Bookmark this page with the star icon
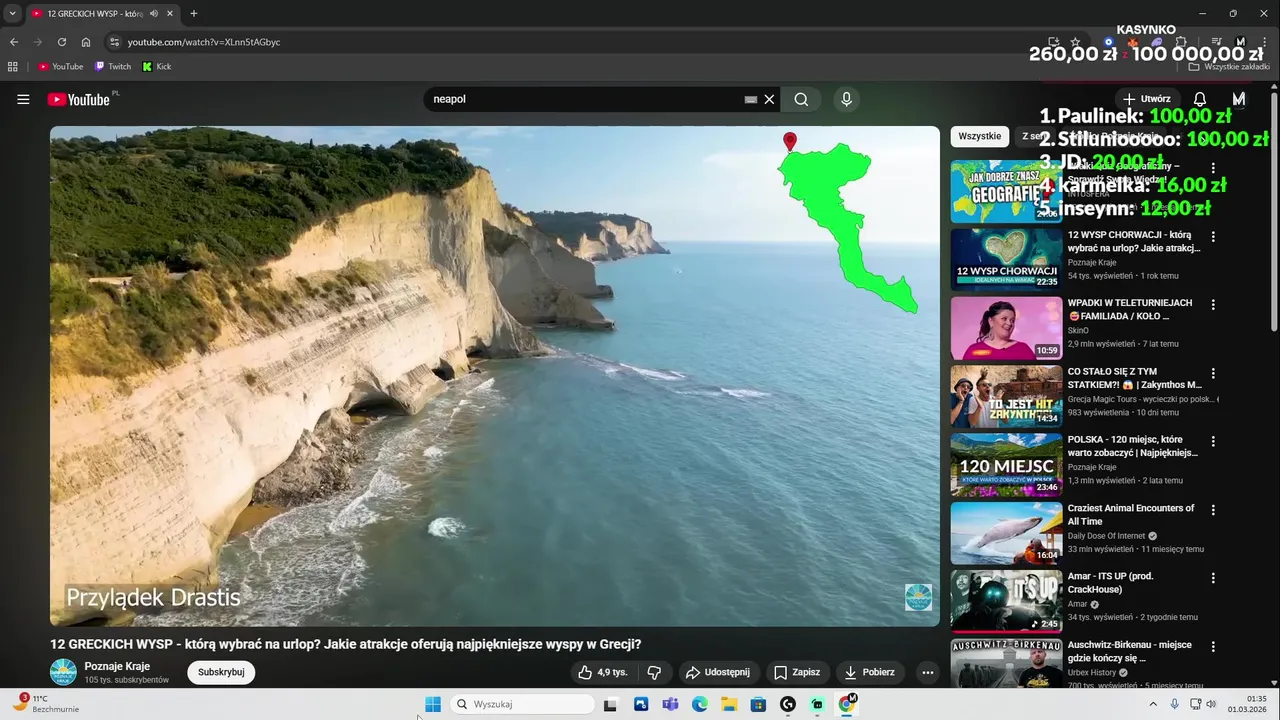The width and height of the screenshot is (1280, 720). tap(1075, 42)
